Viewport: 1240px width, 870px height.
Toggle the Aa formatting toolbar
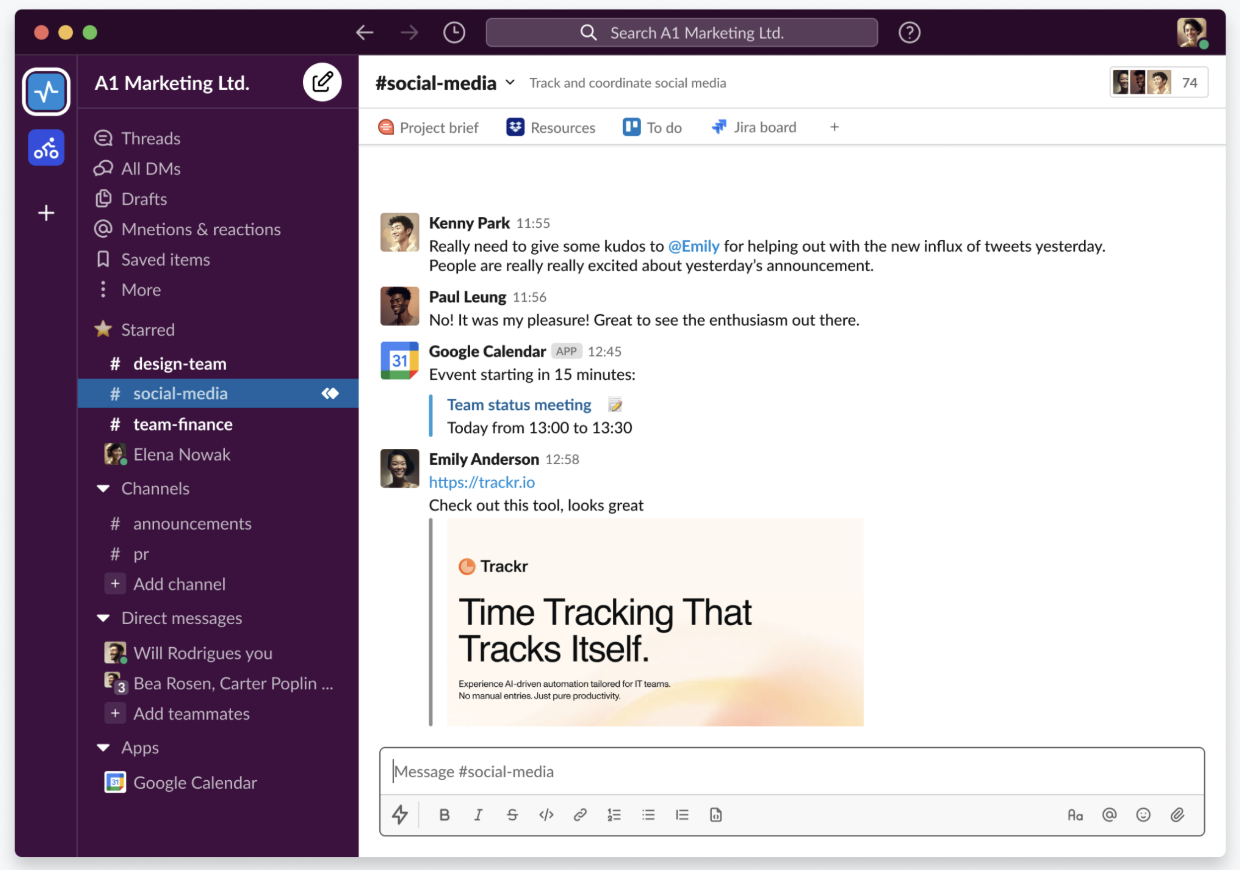(x=1075, y=815)
